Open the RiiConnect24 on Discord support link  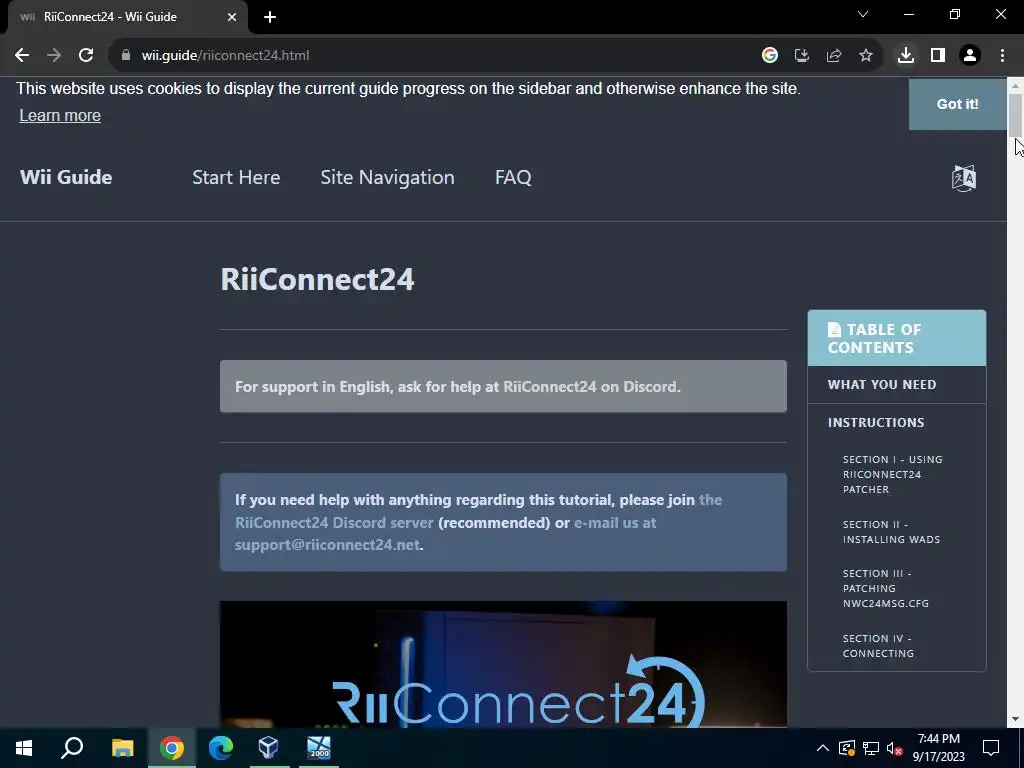pyautogui.click(x=591, y=387)
